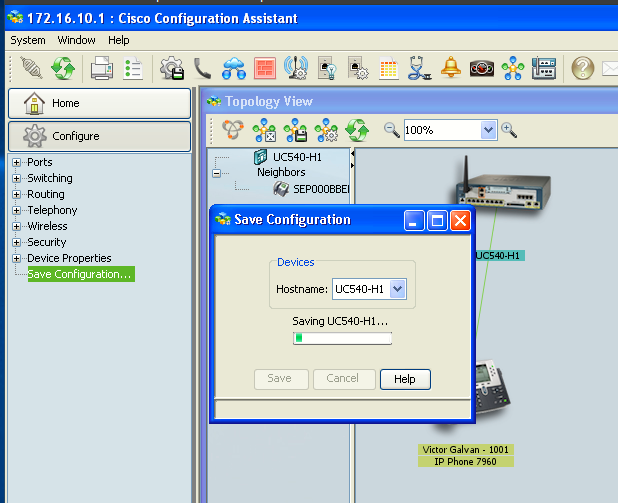Image resolution: width=618 pixels, height=503 pixels.
Task: Expand the Wireless tree node
Action: pyautogui.click(x=17, y=226)
